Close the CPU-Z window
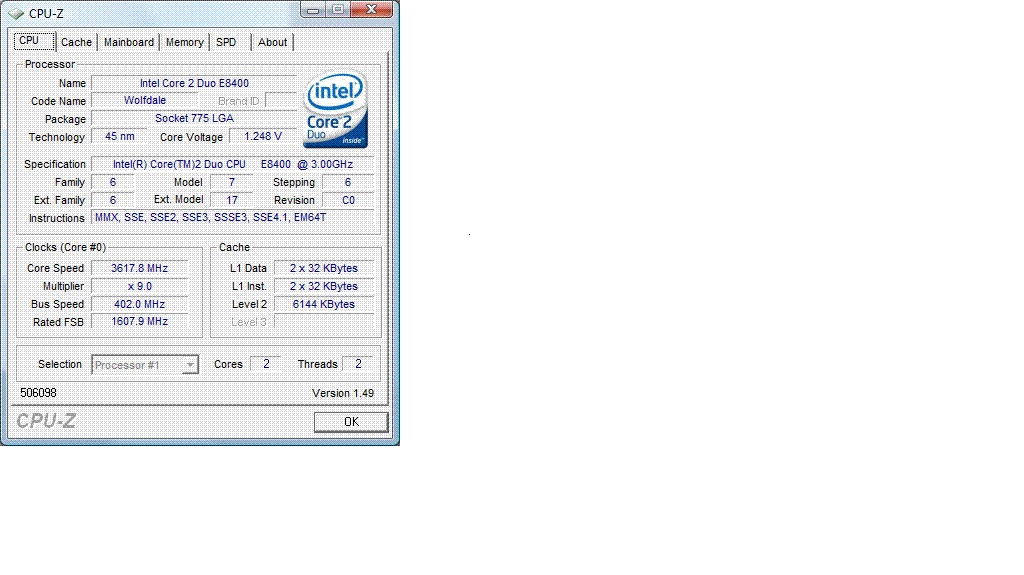Viewport: 1024px width, 575px height. [372, 9]
